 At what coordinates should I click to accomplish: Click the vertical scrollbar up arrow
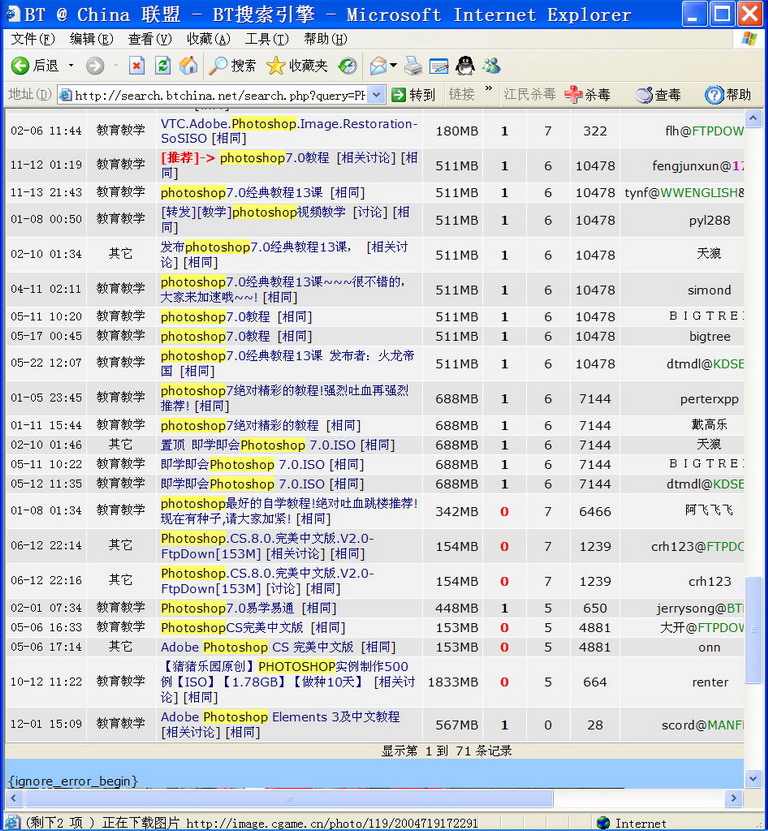(x=753, y=118)
